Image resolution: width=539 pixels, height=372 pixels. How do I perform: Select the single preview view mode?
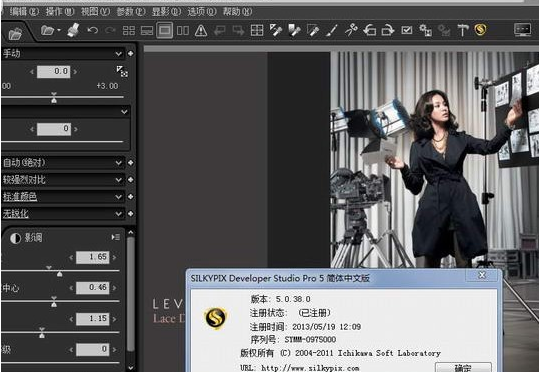165,30
